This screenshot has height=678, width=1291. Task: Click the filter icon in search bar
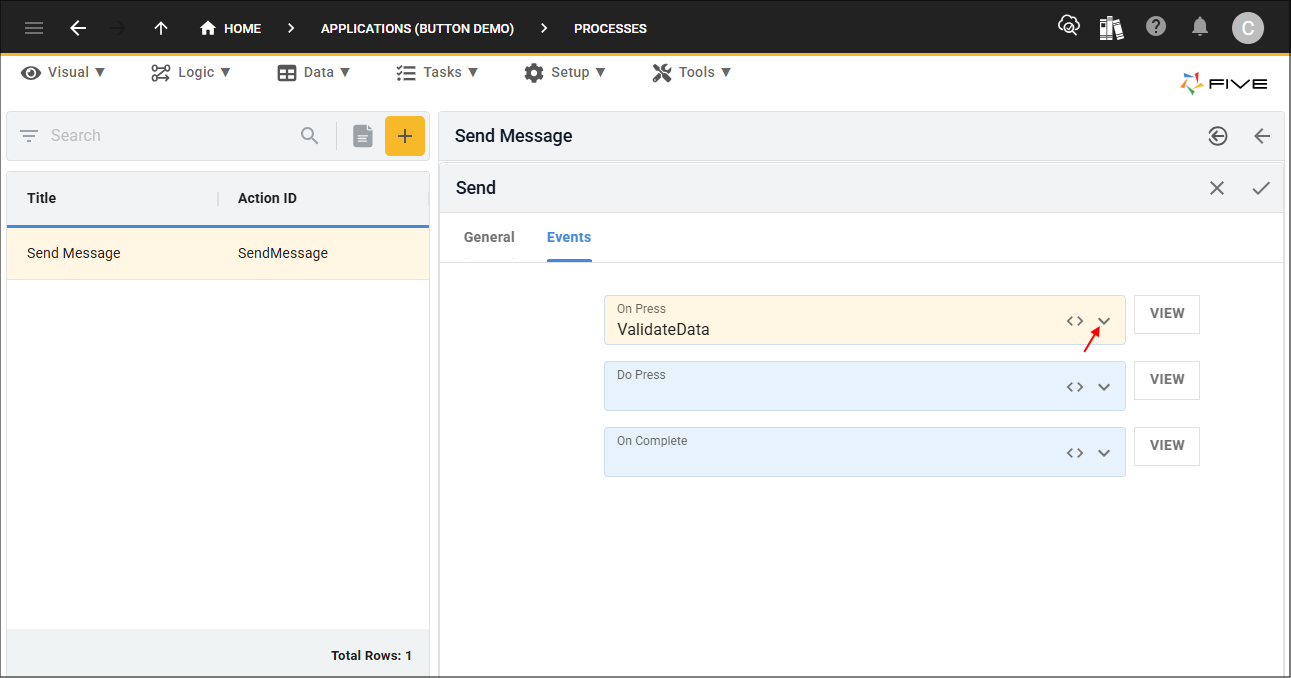point(29,135)
